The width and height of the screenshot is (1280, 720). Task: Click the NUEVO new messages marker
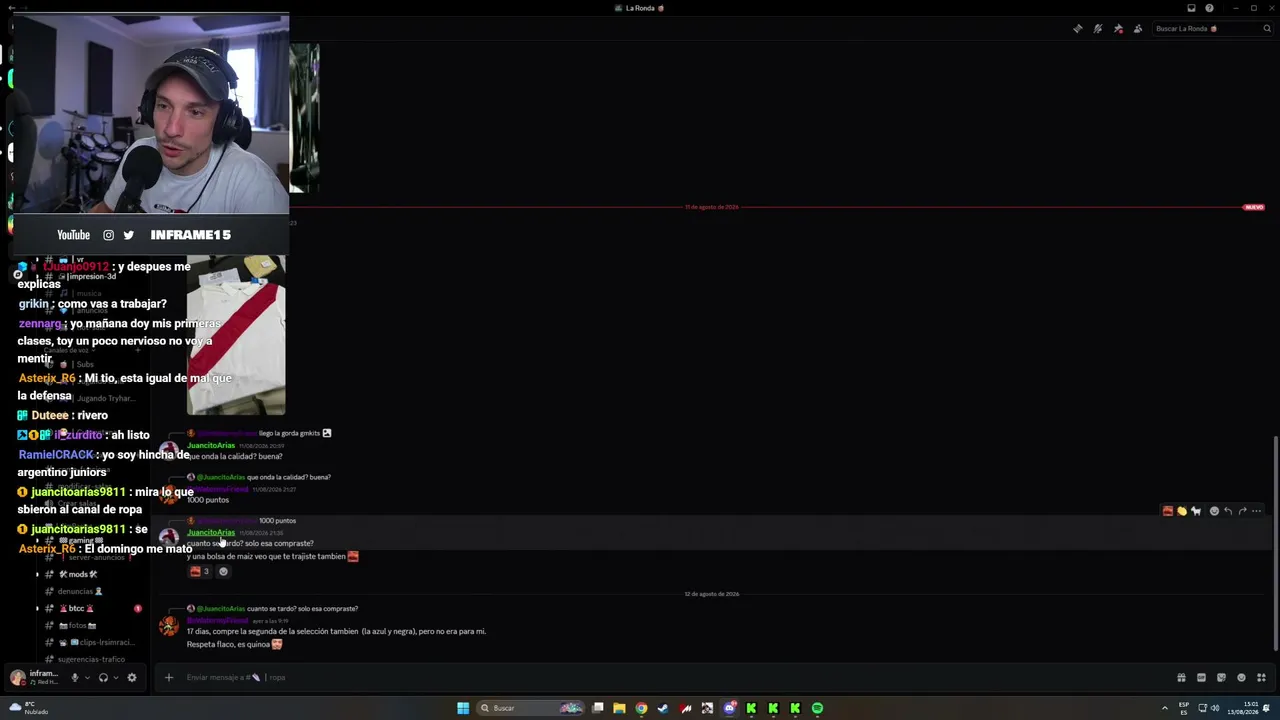pyautogui.click(x=1253, y=207)
